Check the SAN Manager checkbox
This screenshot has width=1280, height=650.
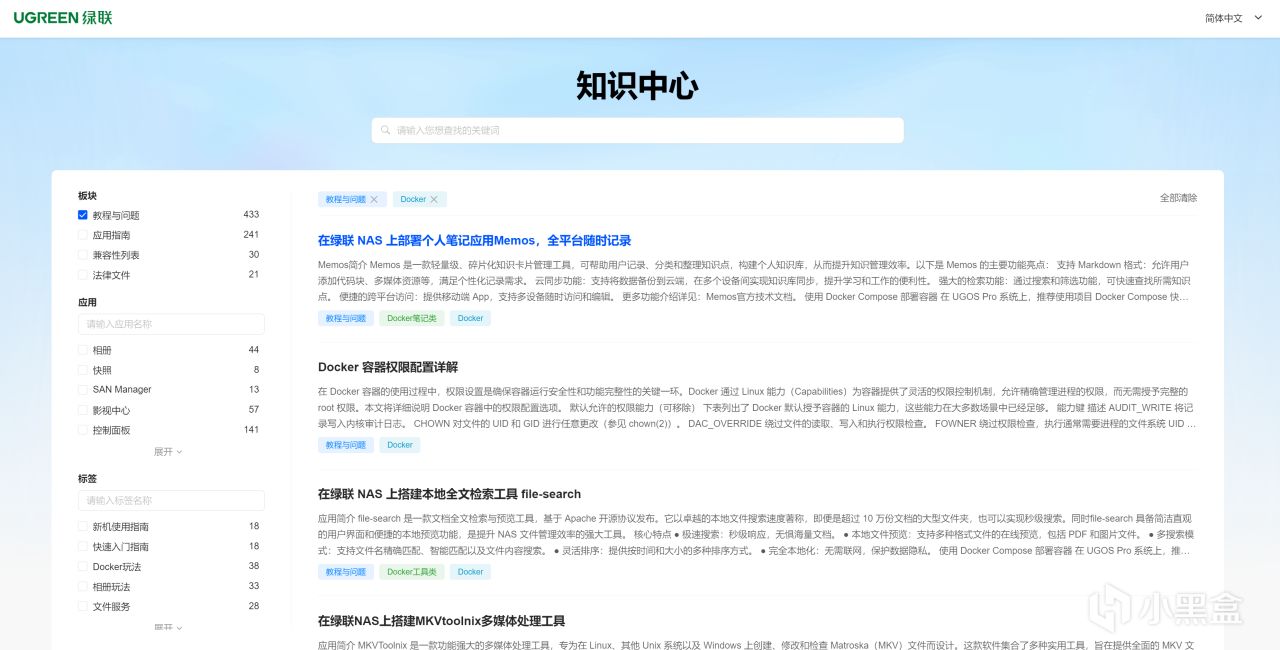point(83,390)
